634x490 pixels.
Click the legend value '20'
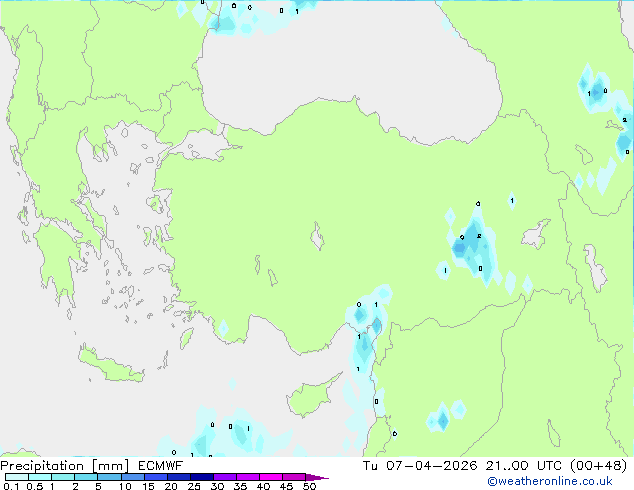point(171,486)
